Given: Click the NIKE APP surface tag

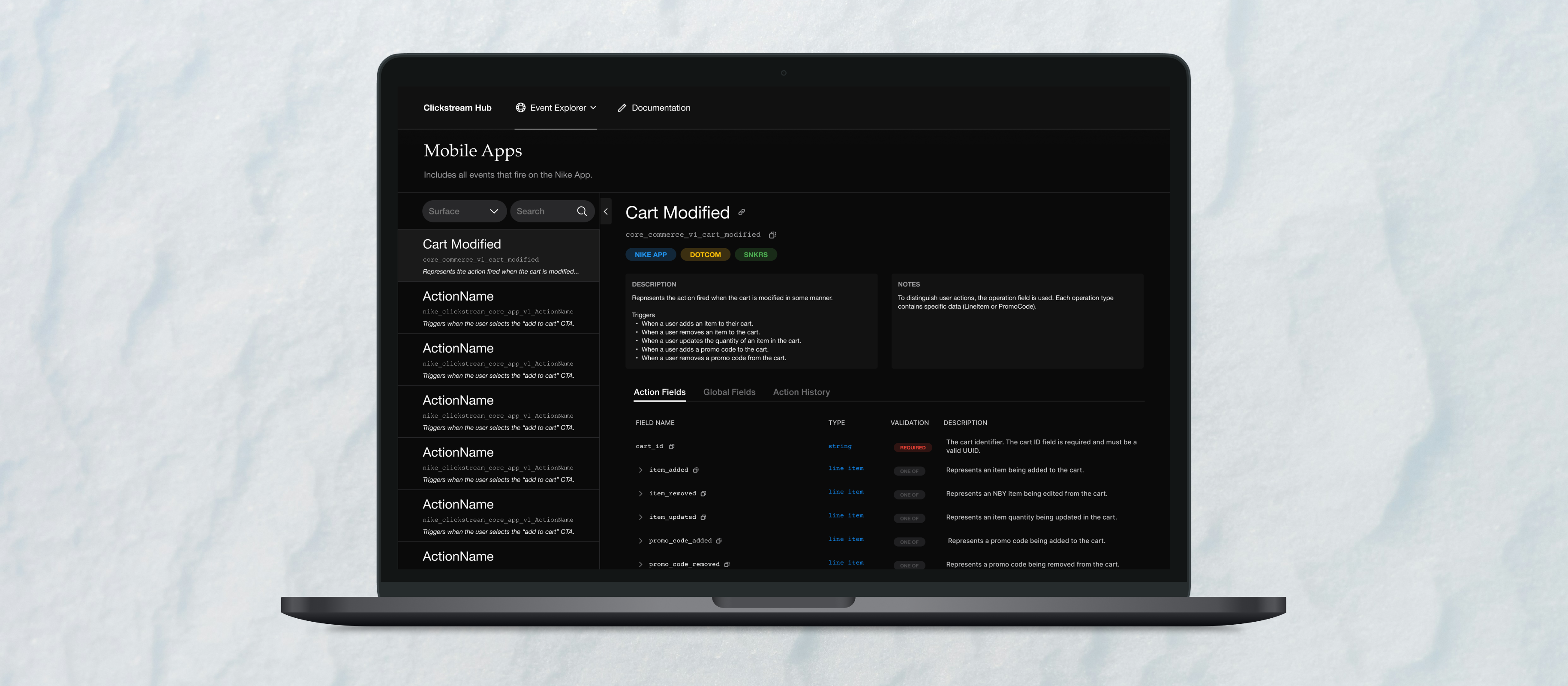Looking at the screenshot, I should 650,254.
